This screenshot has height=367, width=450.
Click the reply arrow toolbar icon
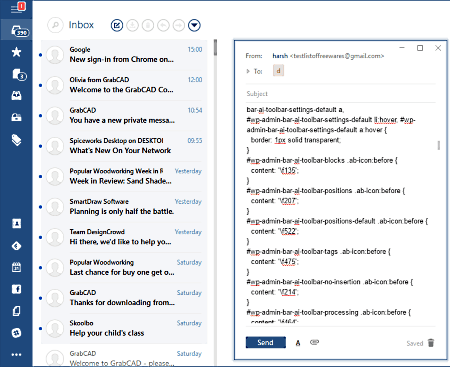[163, 25]
